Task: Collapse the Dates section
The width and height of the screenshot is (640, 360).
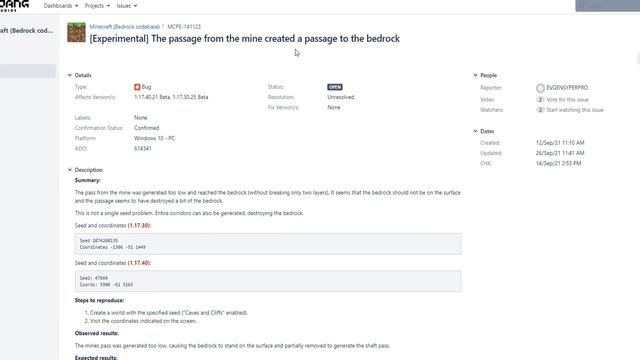Action: pos(475,131)
